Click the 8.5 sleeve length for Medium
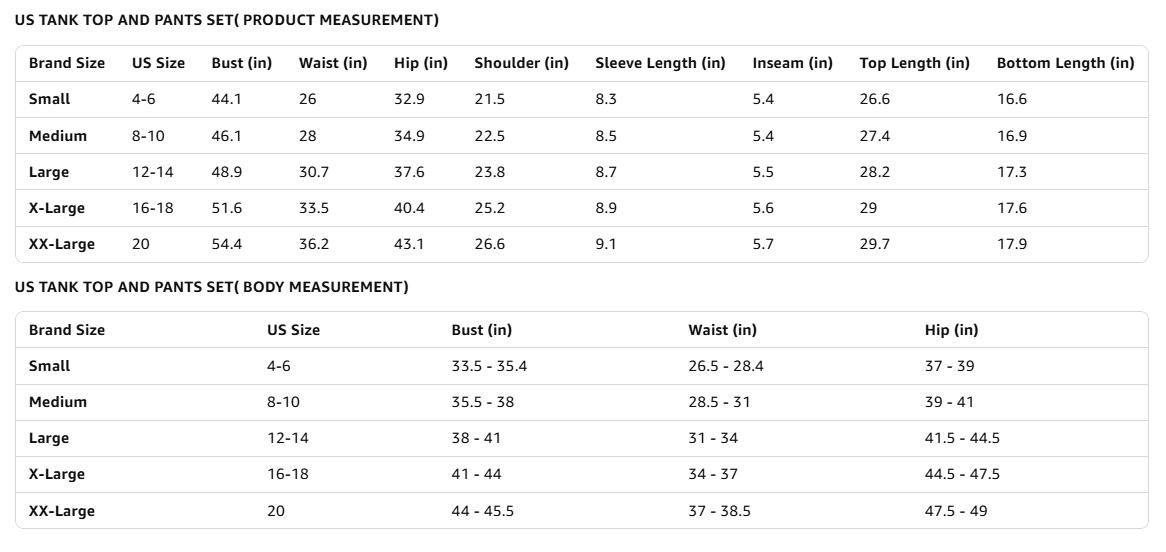This screenshot has width=1166, height=552. click(x=606, y=136)
